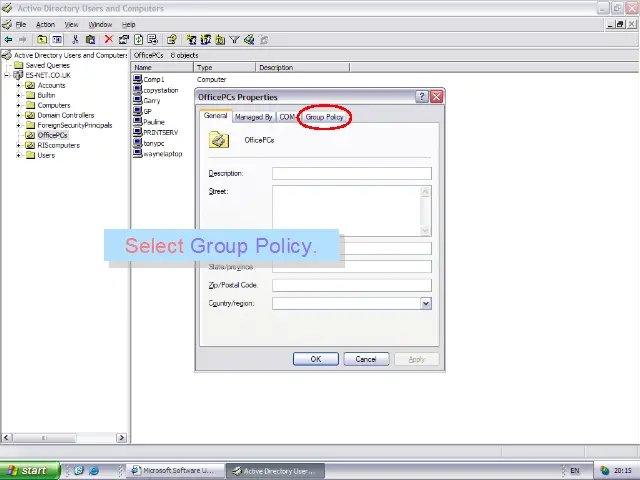Screen dimensions: 640x480
Task: Click the PRINTSERV computer icon
Action: point(138,132)
